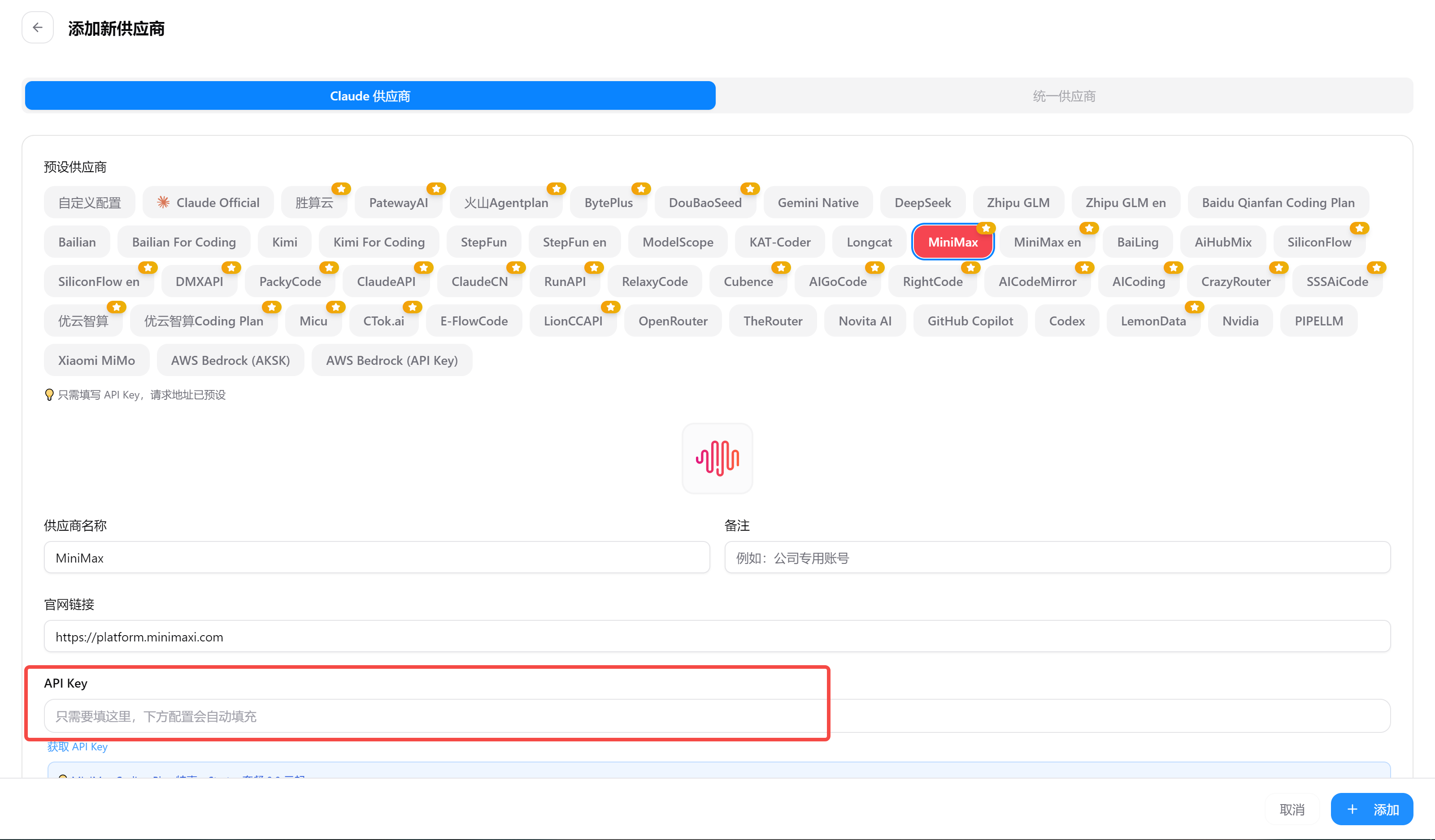This screenshot has width=1435, height=840.
Task: Select the ClaudeCN preset
Action: pos(480,281)
